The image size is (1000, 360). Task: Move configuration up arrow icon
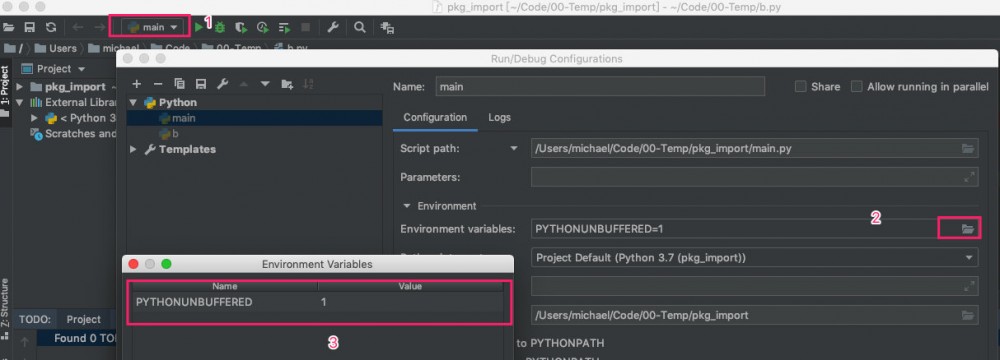[244, 84]
